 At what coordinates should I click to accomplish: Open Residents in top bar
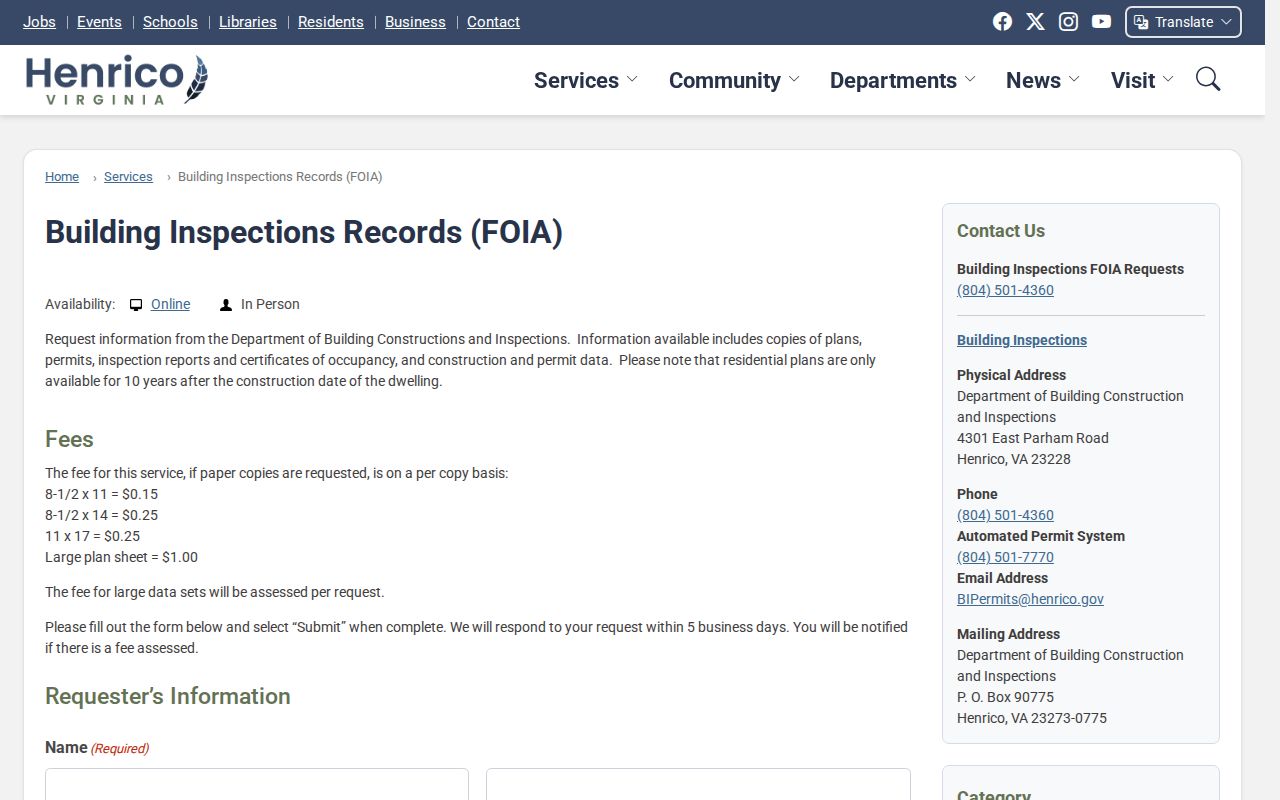point(331,22)
